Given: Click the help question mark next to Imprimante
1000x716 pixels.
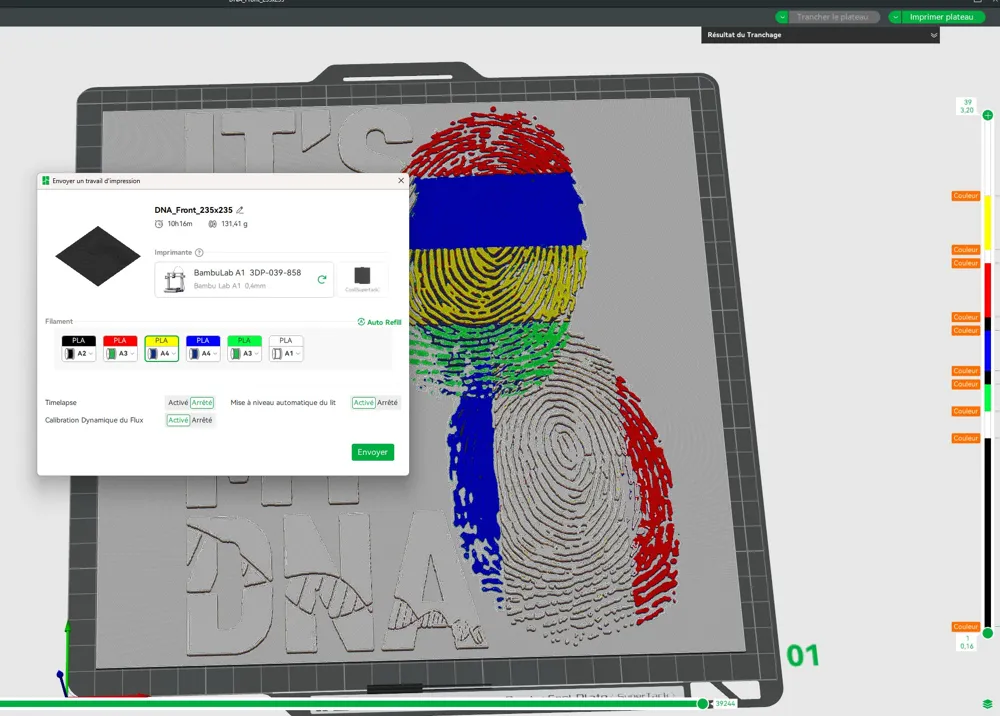Looking at the screenshot, I should click(x=199, y=252).
